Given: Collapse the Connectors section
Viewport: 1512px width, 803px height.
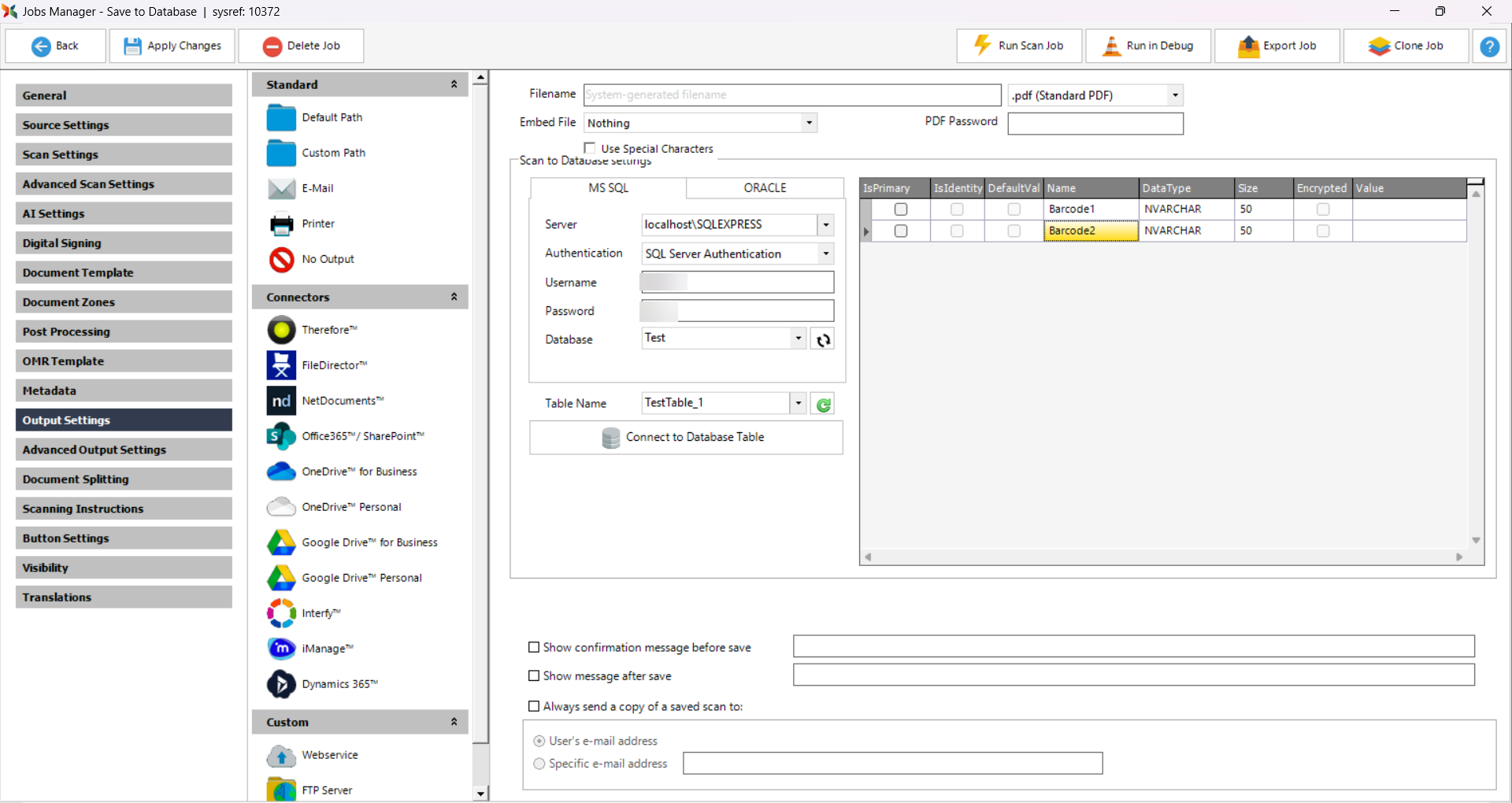Looking at the screenshot, I should tap(454, 297).
